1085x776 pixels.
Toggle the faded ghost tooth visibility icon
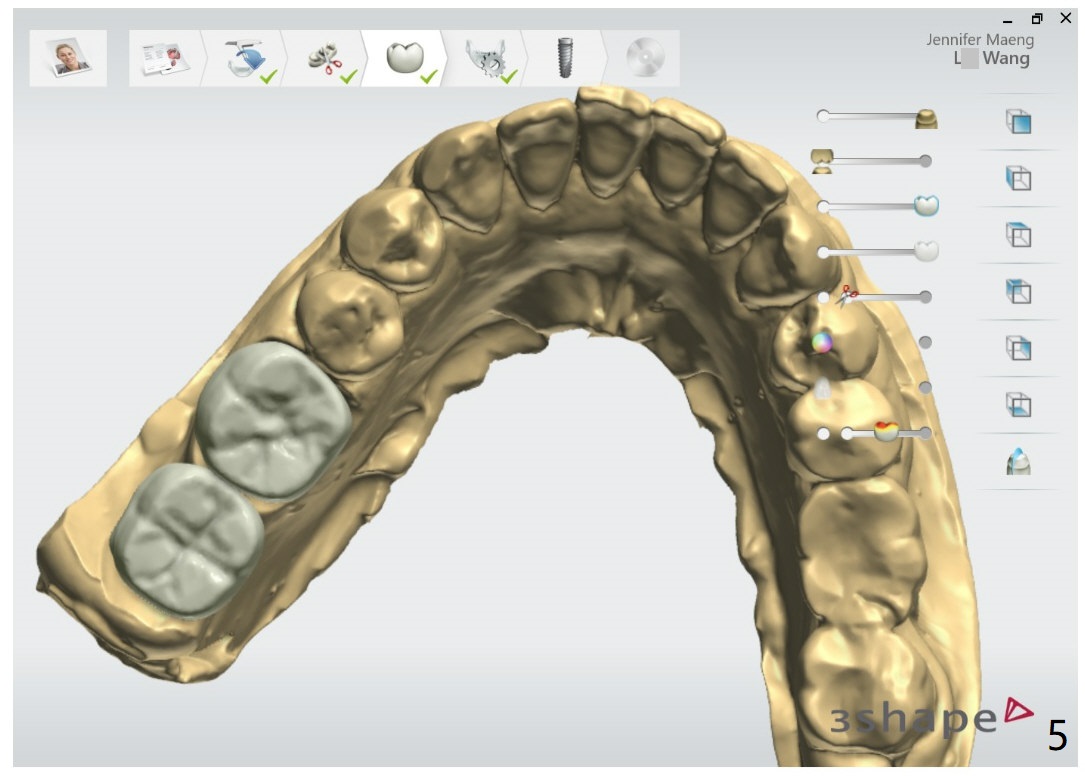(822, 388)
